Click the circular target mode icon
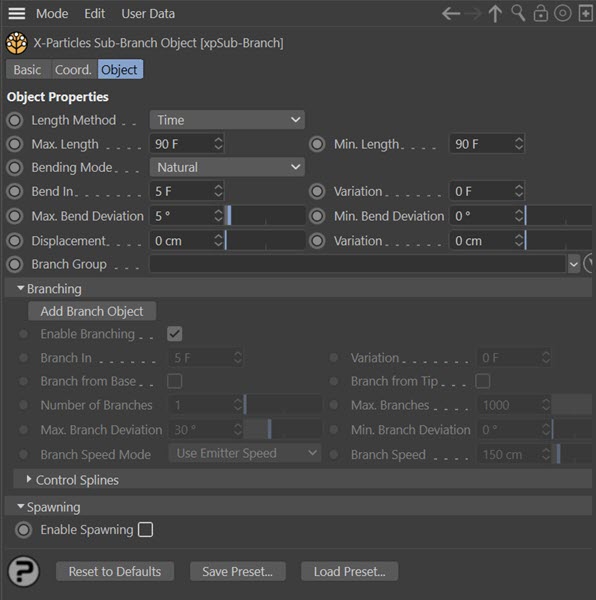Viewport: 596px width, 600px height. [563, 14]
